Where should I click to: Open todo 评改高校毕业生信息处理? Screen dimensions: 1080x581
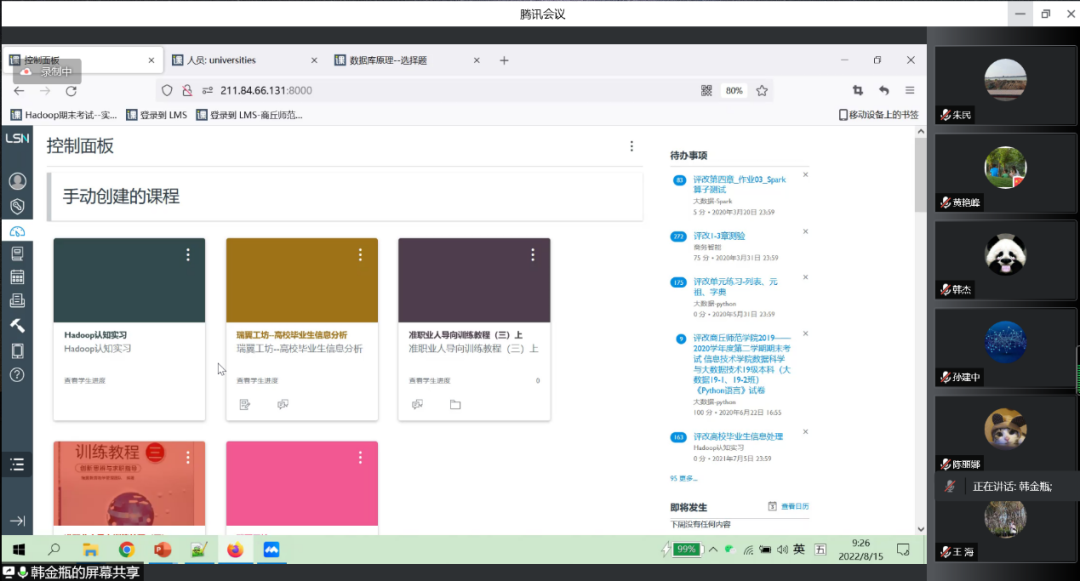point(738,436)
